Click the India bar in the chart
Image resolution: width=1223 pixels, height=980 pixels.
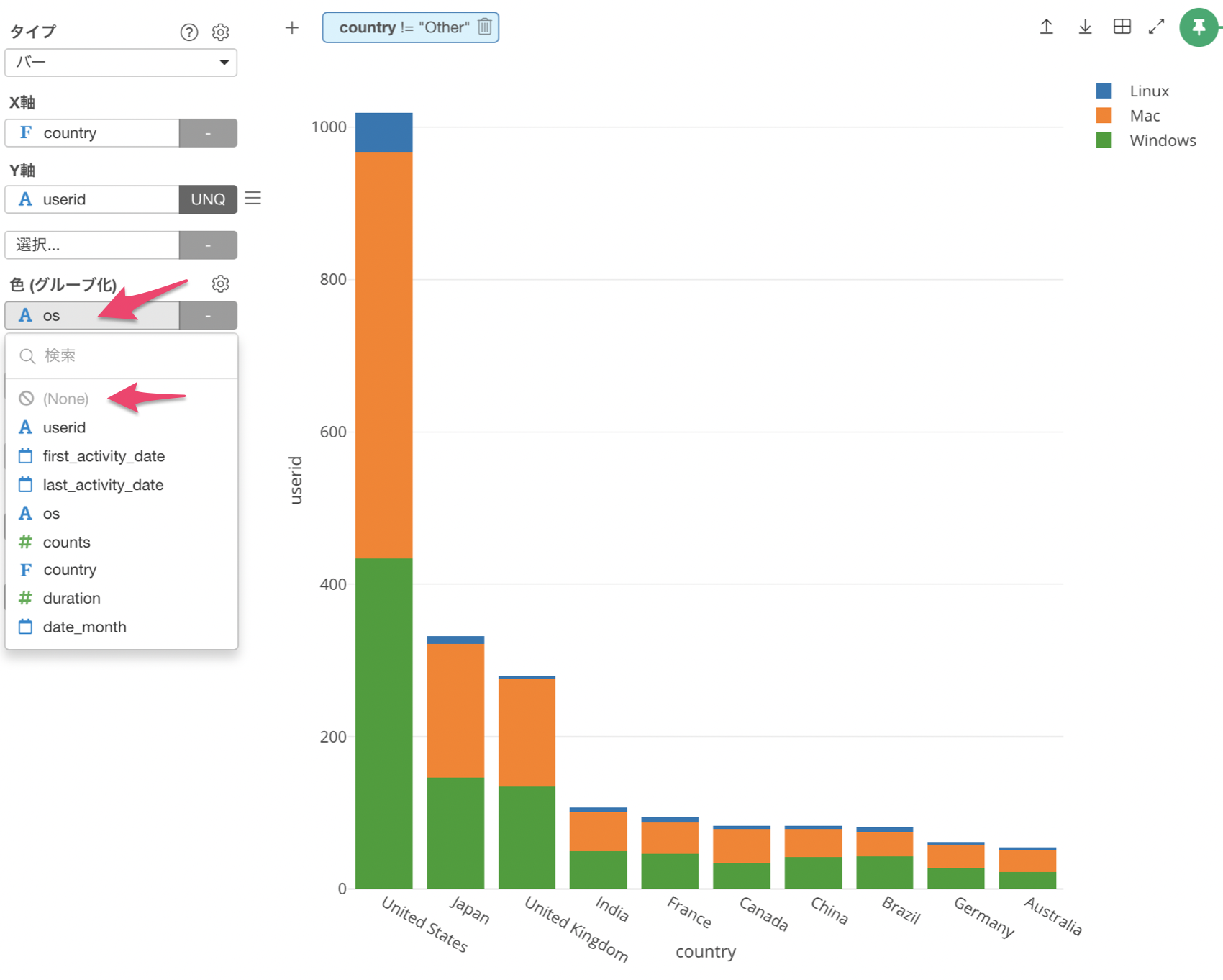coord(598,849)
